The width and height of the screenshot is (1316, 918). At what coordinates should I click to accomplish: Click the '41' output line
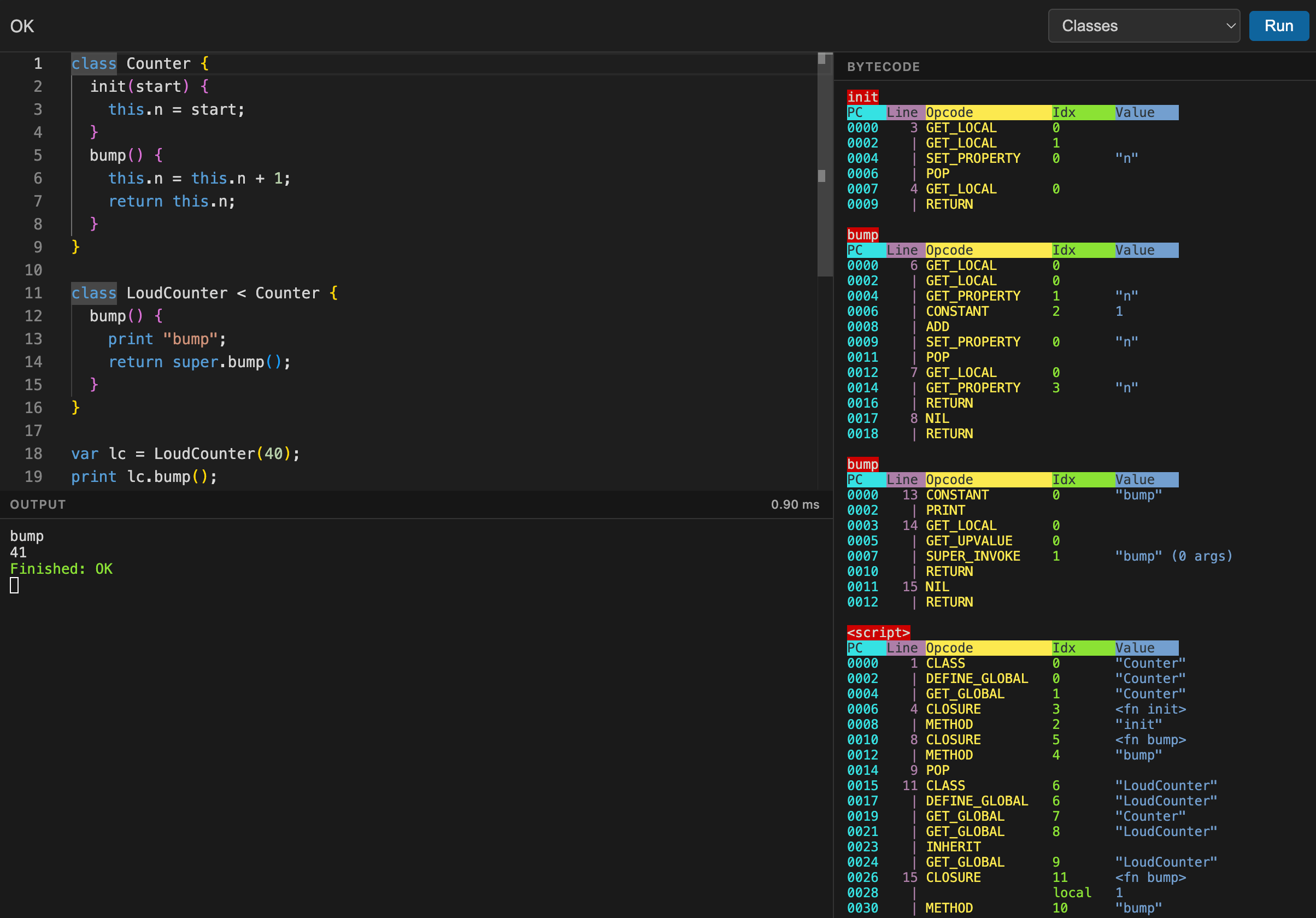point(19,552)
